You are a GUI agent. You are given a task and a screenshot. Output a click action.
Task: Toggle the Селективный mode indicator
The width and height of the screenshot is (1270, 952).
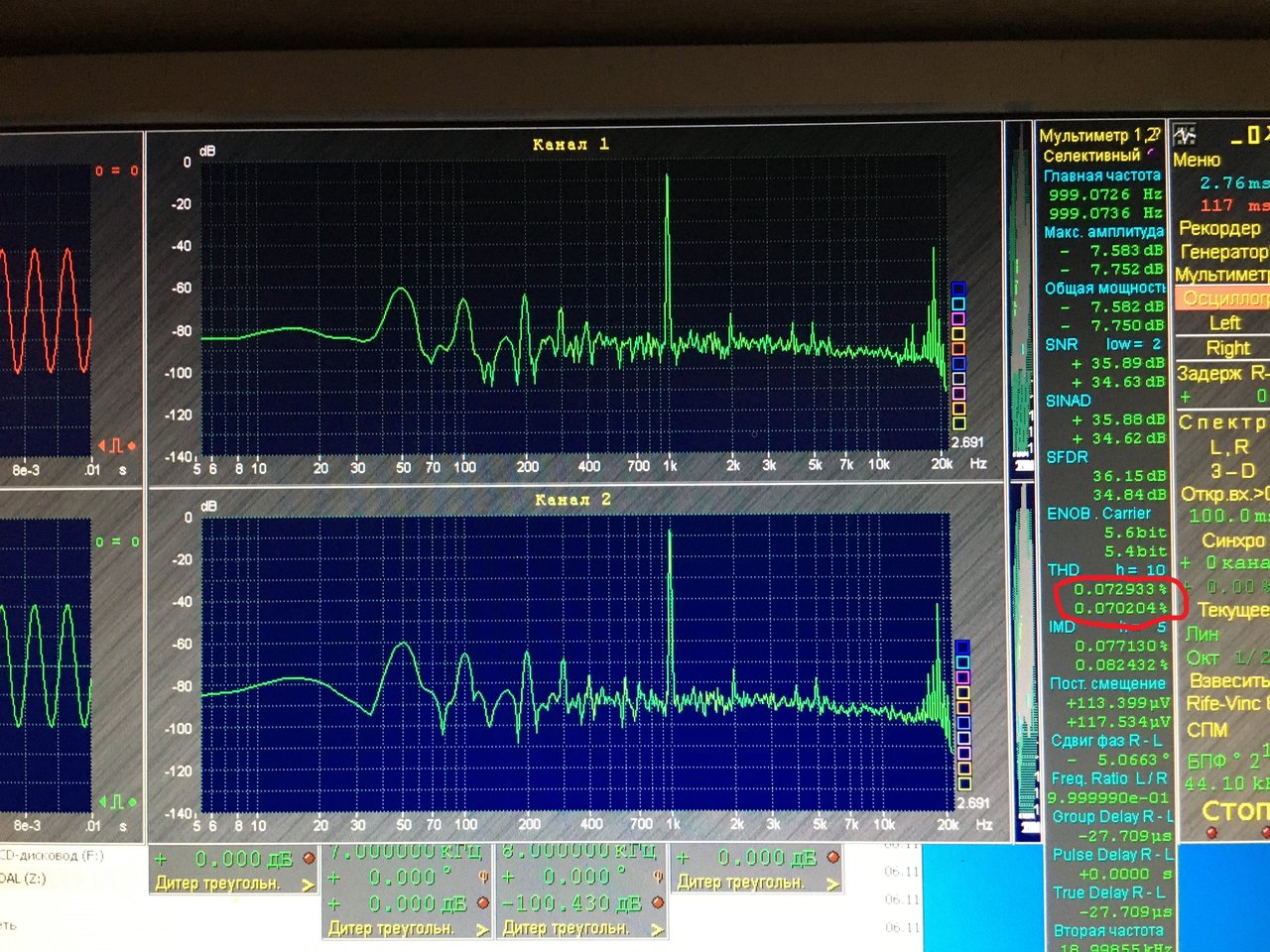[1150, 154]
